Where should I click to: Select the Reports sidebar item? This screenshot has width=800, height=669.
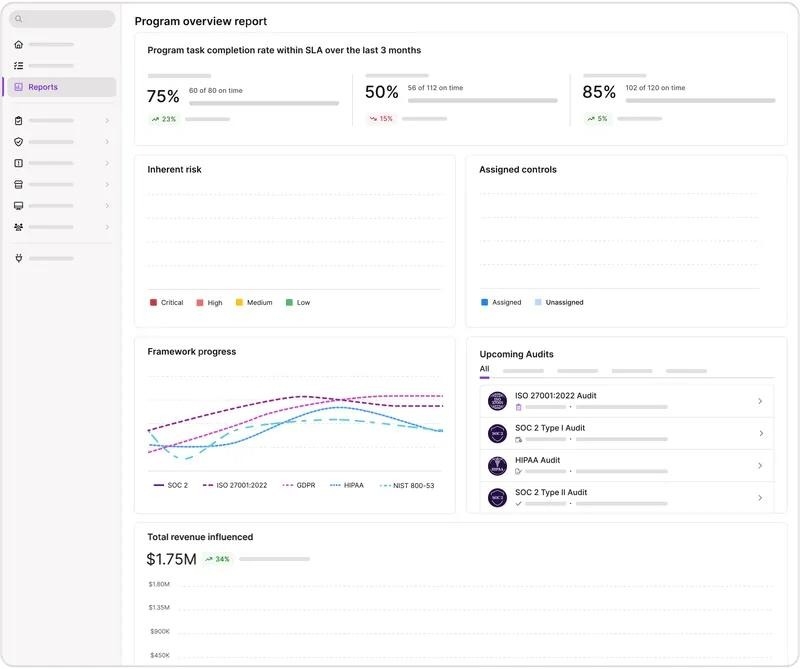(60, 87)
